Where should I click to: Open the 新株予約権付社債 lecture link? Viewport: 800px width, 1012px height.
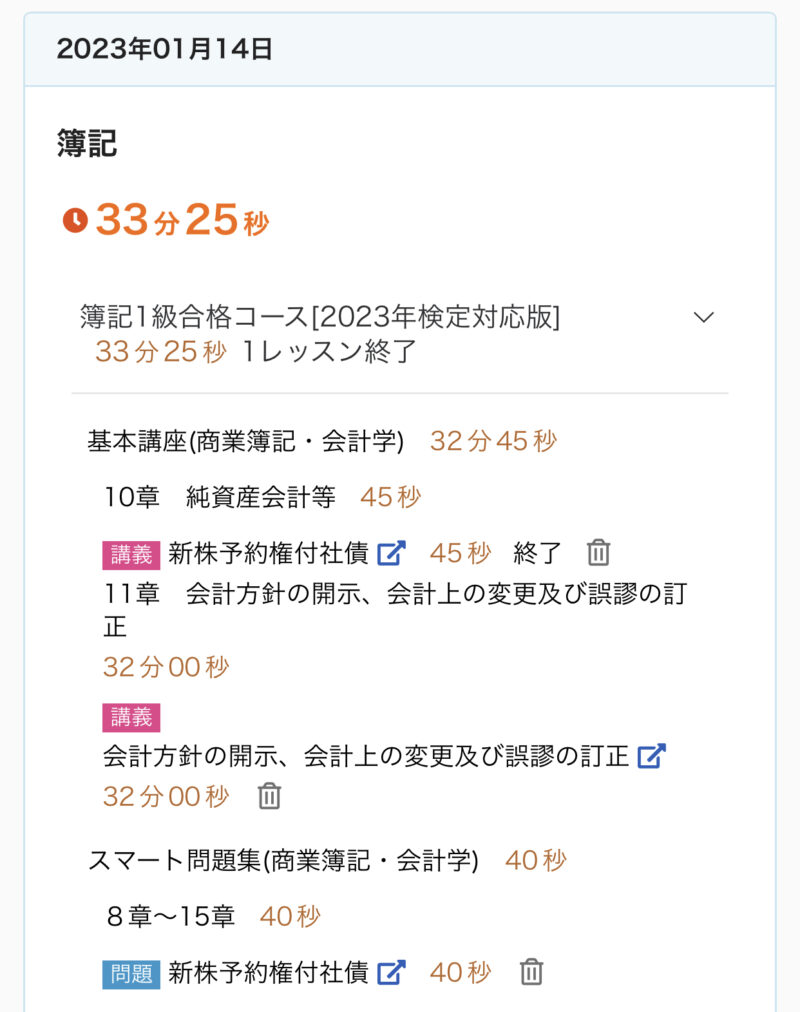tap(268, 552)
